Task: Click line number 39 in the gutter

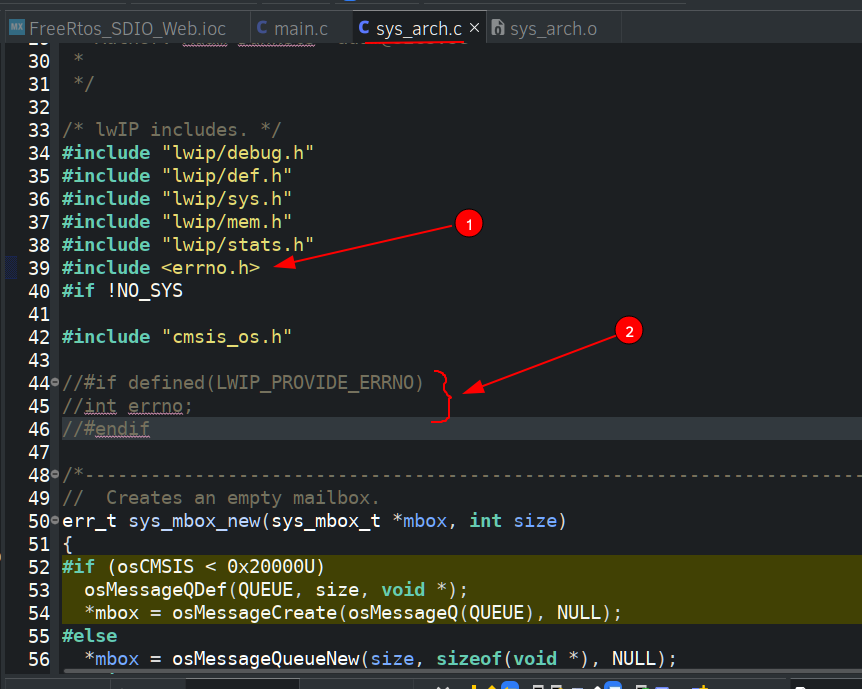Action: pos(38,268)
